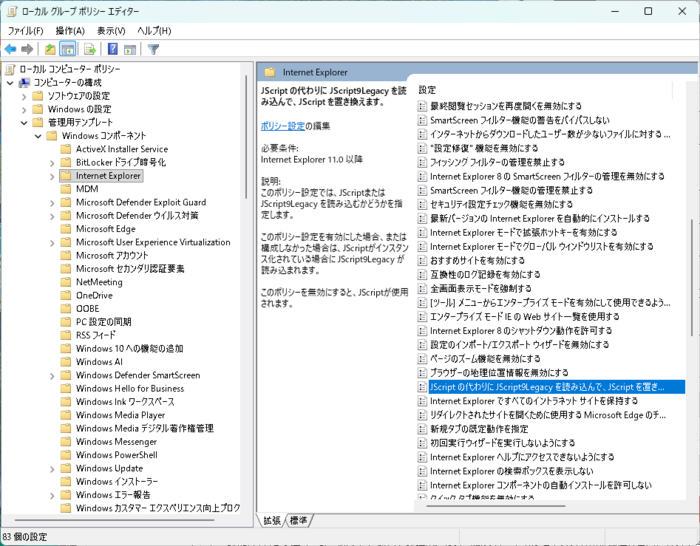Switch to the 標準 tab
Image resolution: width=700 pixels, height=546 pixels.
(x=299, y=520)
